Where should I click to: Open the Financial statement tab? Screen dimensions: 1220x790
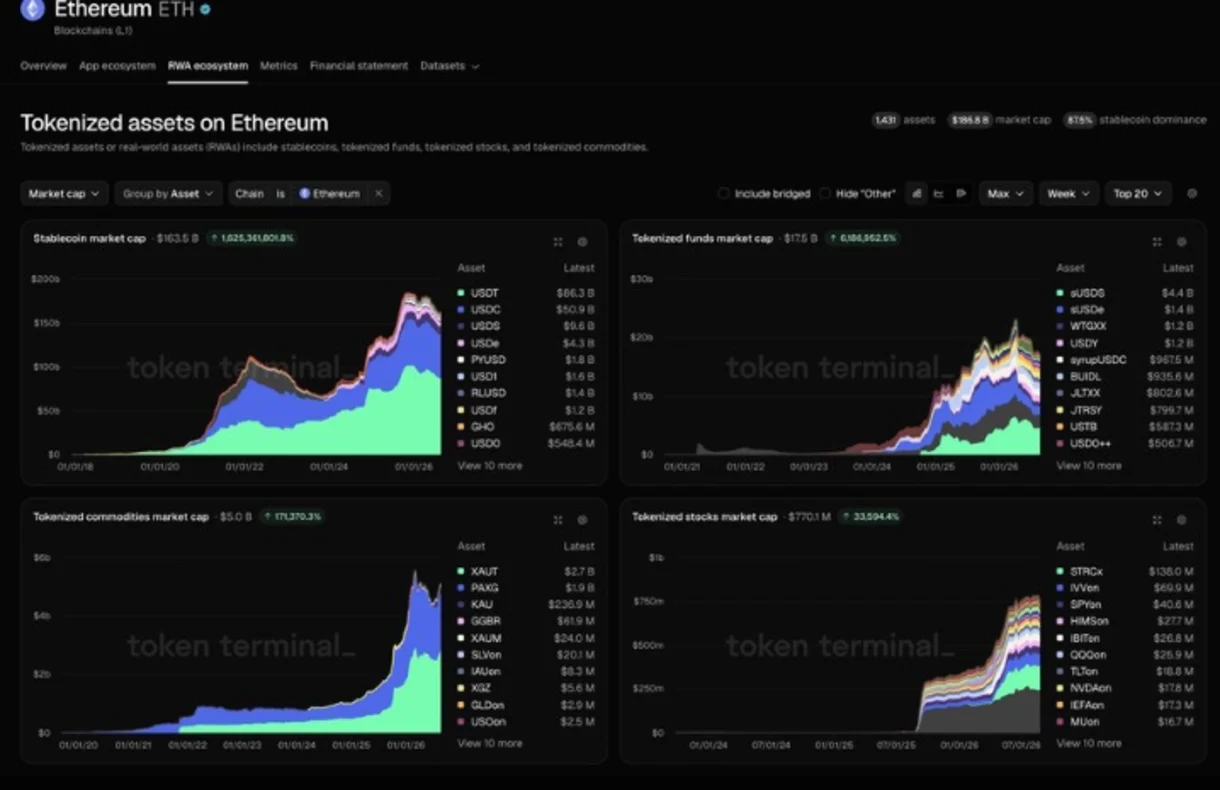[358, 66]
